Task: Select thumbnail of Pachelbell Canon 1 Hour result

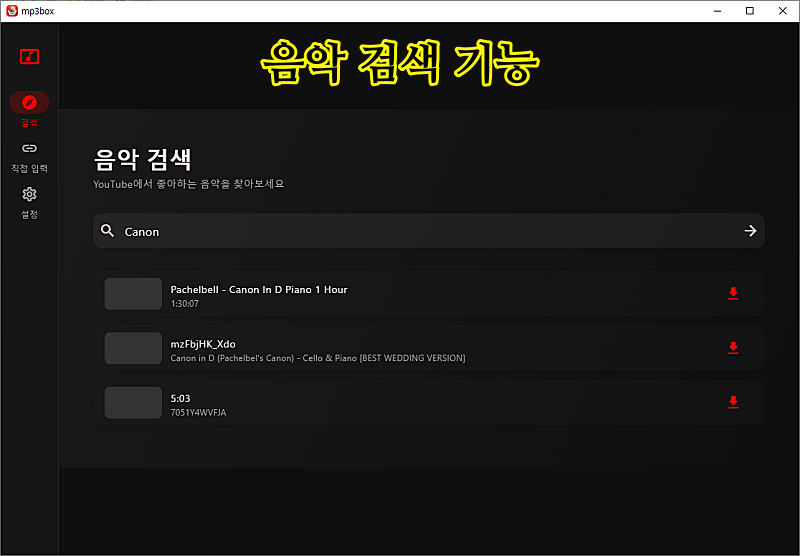Action: point(133,294)
